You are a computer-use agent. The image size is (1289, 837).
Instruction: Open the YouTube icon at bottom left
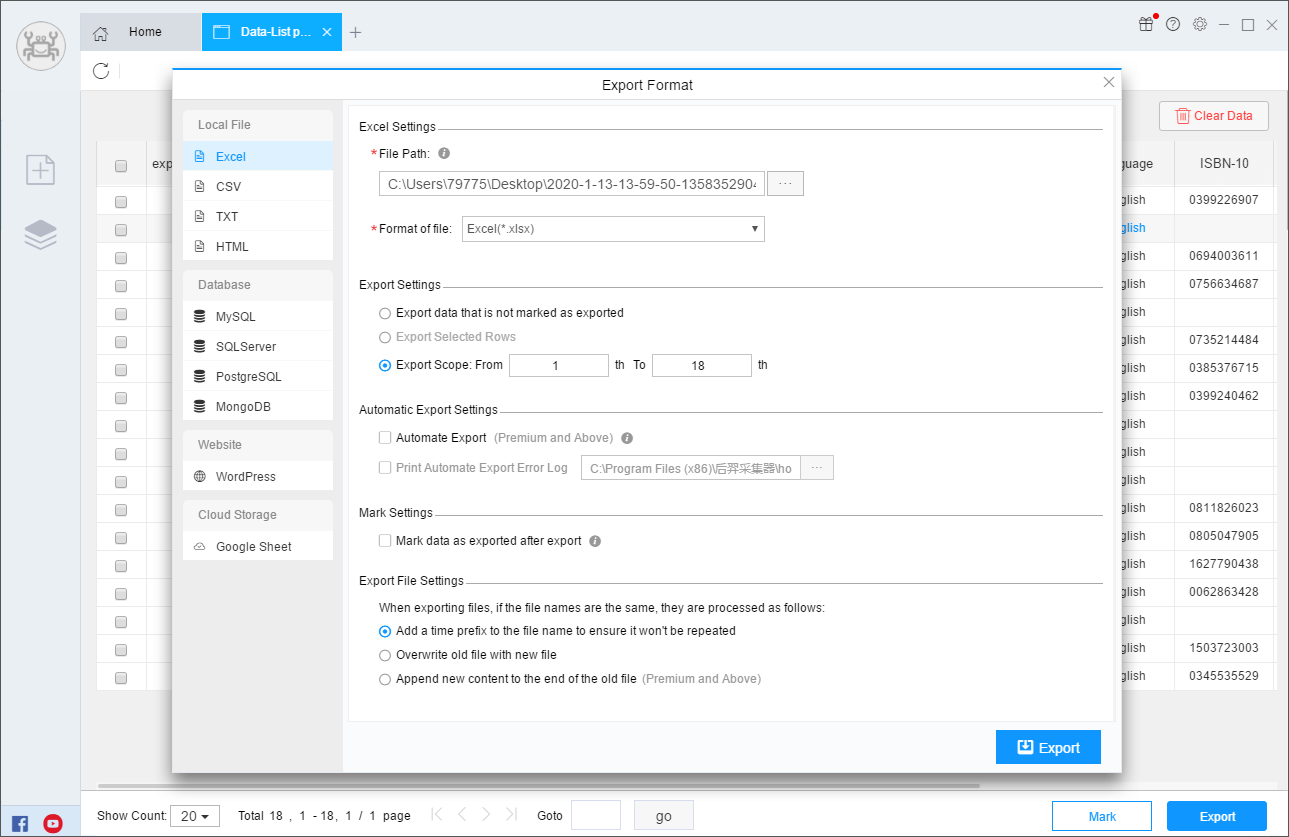53,824
